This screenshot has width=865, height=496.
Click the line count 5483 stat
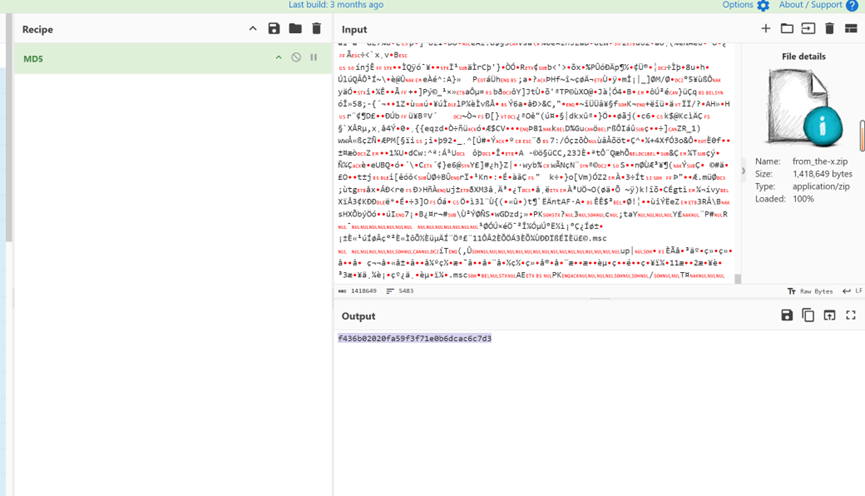pos(400,291)
